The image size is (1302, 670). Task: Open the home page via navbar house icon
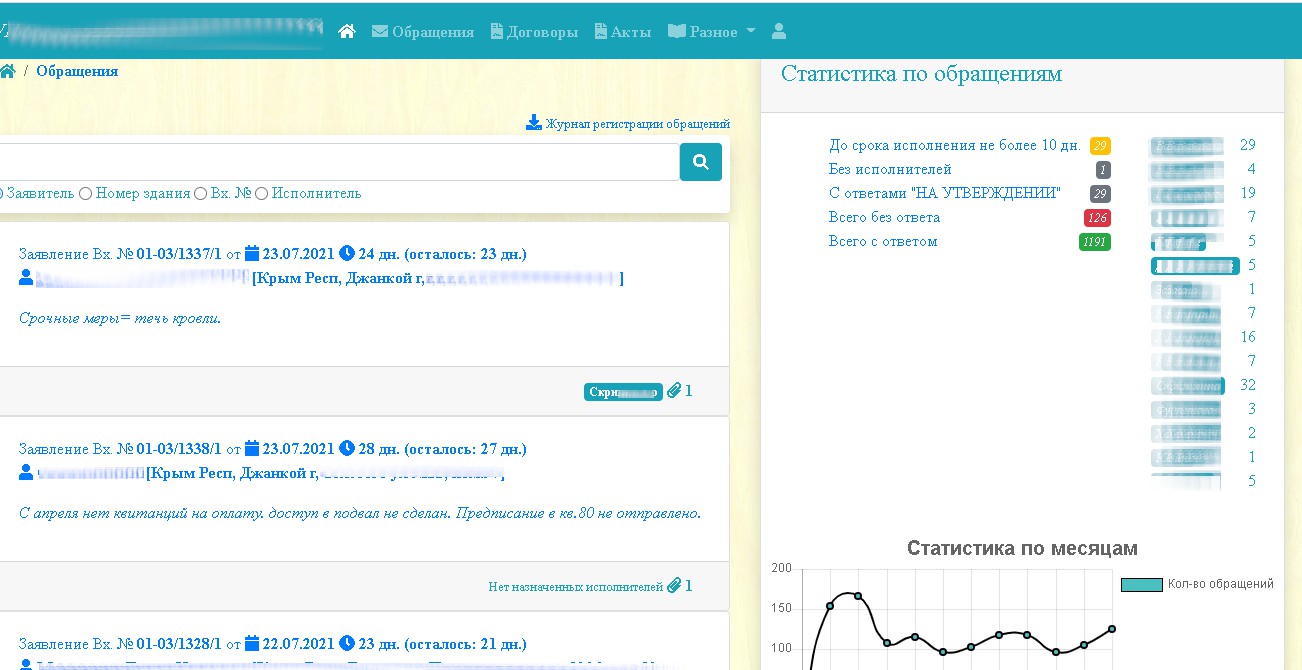(x=347, y=31)
